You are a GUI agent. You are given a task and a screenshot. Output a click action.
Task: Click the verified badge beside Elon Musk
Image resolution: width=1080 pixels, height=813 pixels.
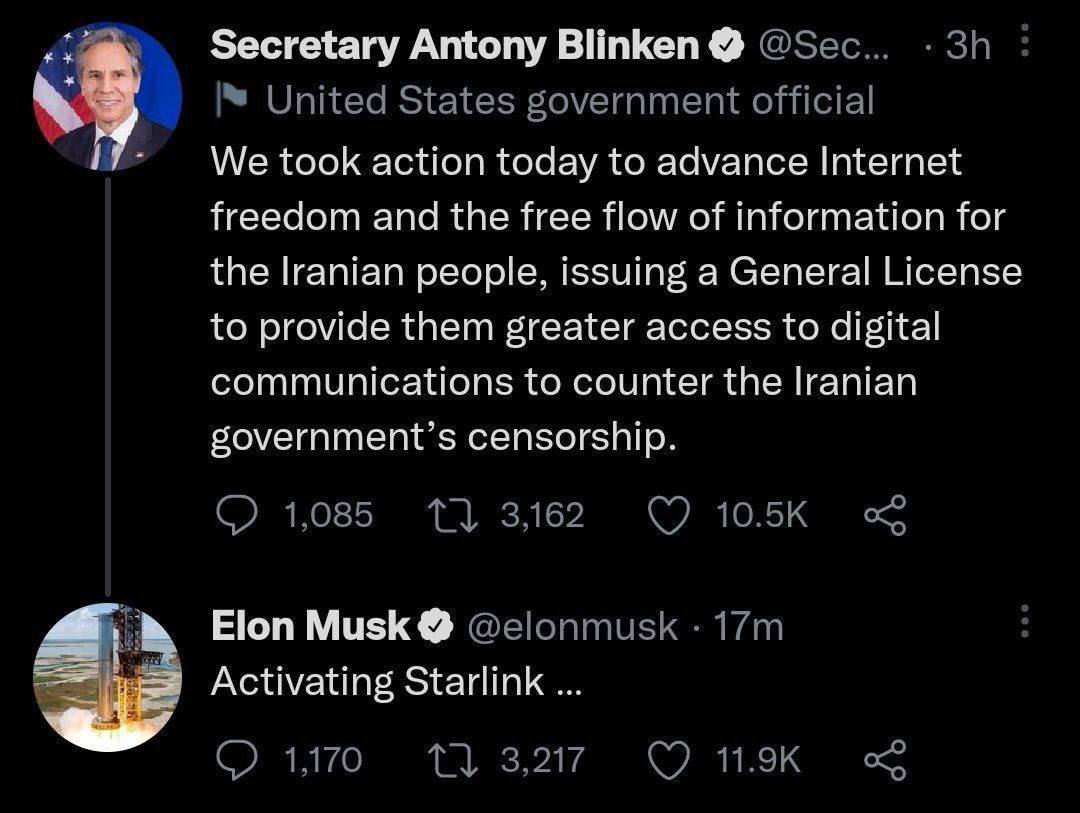click(433, 627)
